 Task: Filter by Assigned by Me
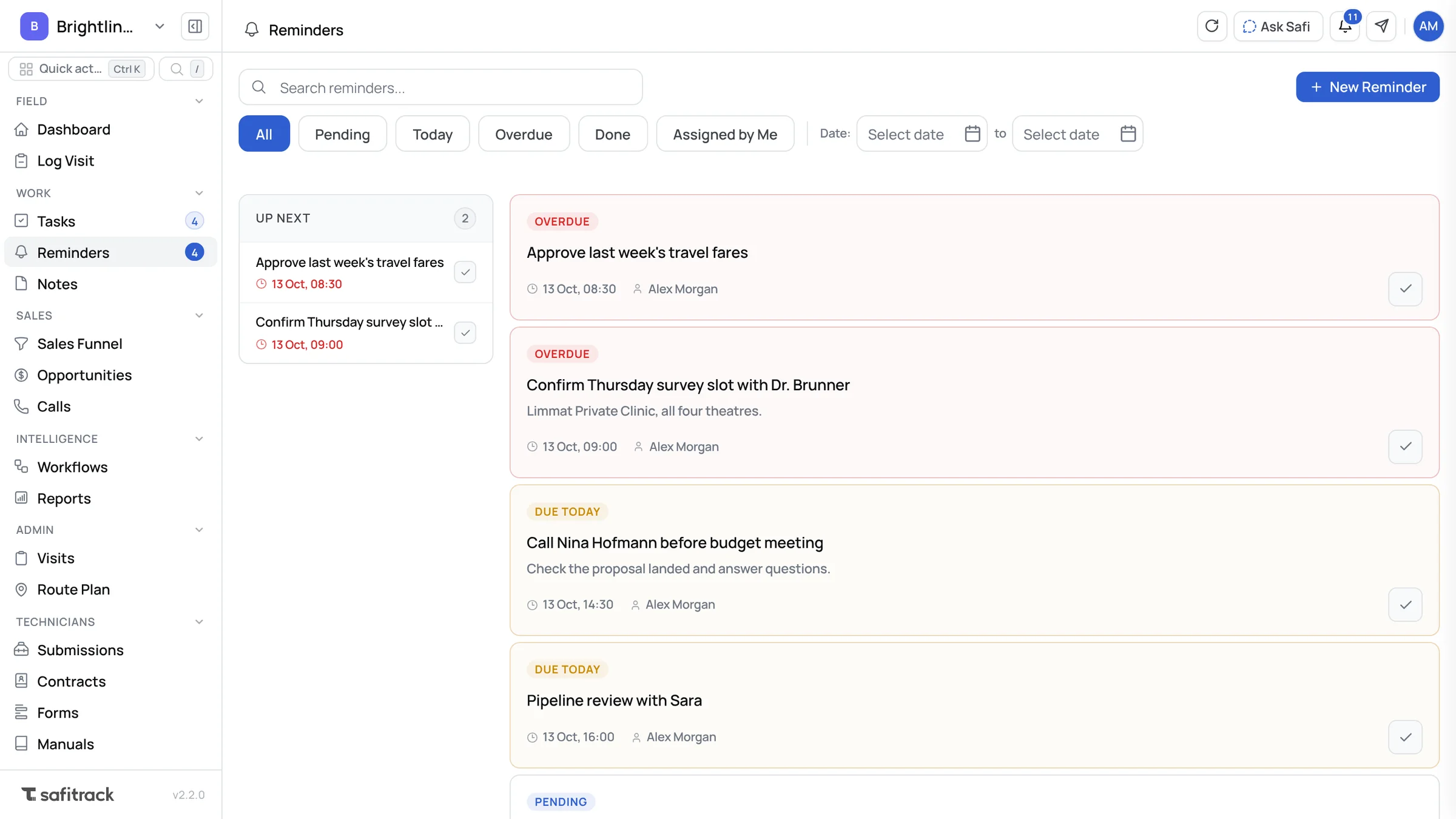725,133
